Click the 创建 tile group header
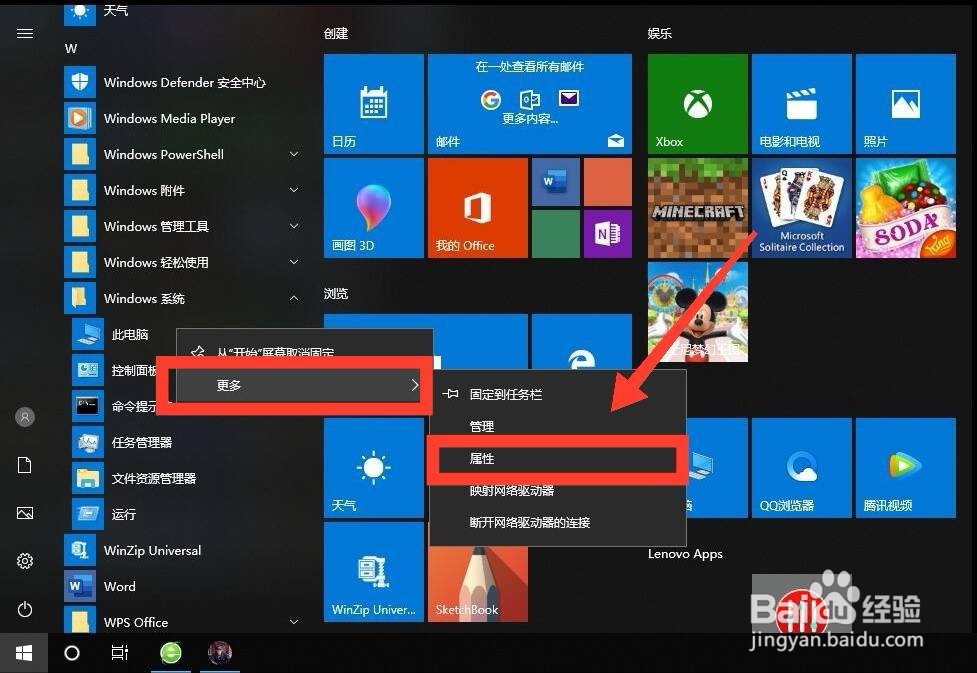The image size is (977, 673). click(336, 34)
